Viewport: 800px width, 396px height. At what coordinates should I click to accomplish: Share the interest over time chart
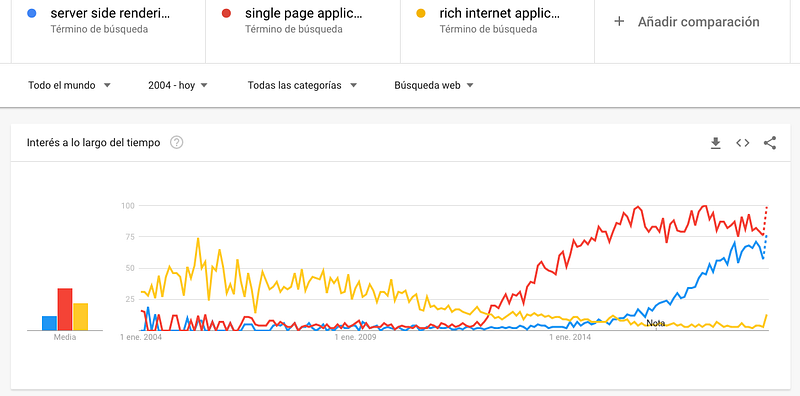[769, 143]
